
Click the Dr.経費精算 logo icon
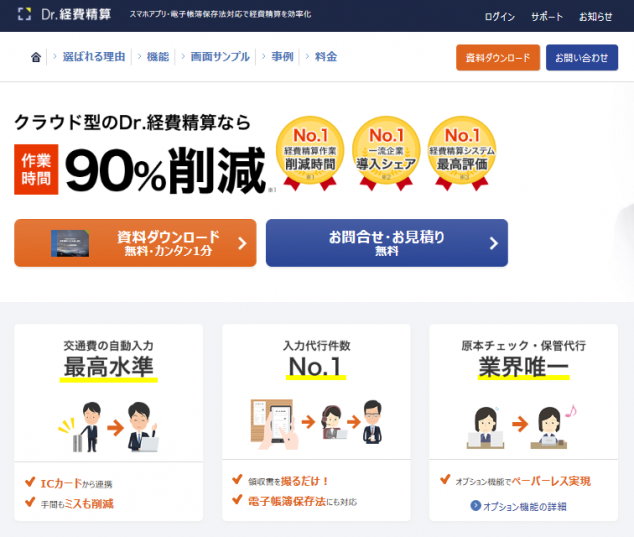pos(24,14)
